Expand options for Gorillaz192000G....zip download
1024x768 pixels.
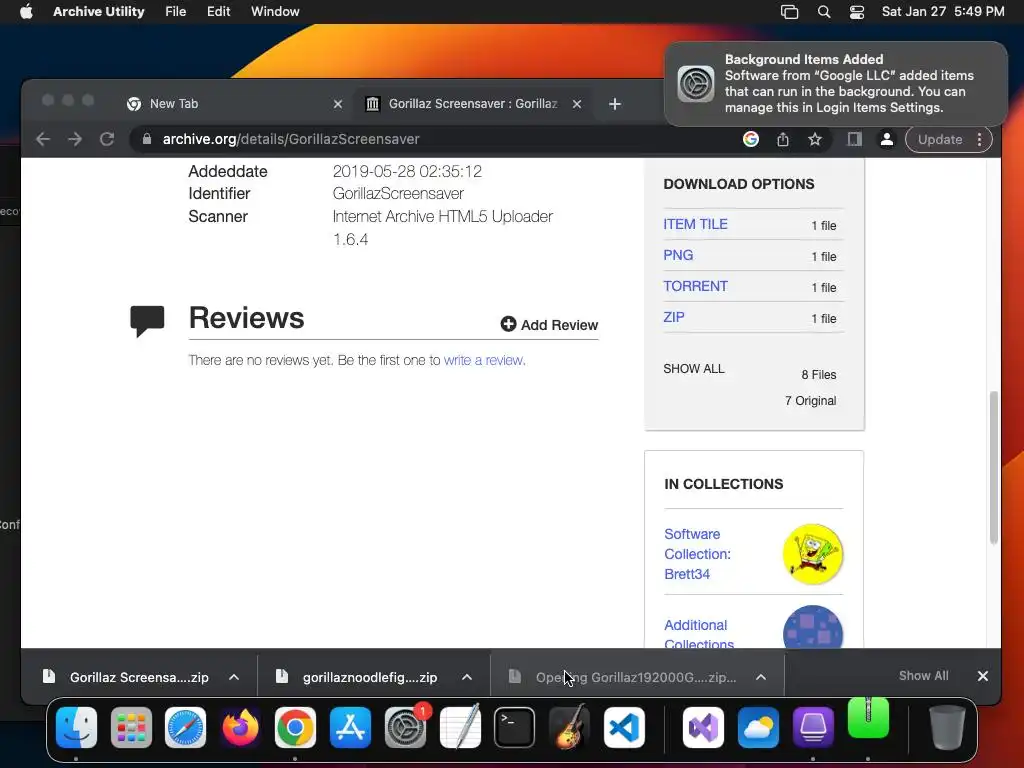pos(761,677)
